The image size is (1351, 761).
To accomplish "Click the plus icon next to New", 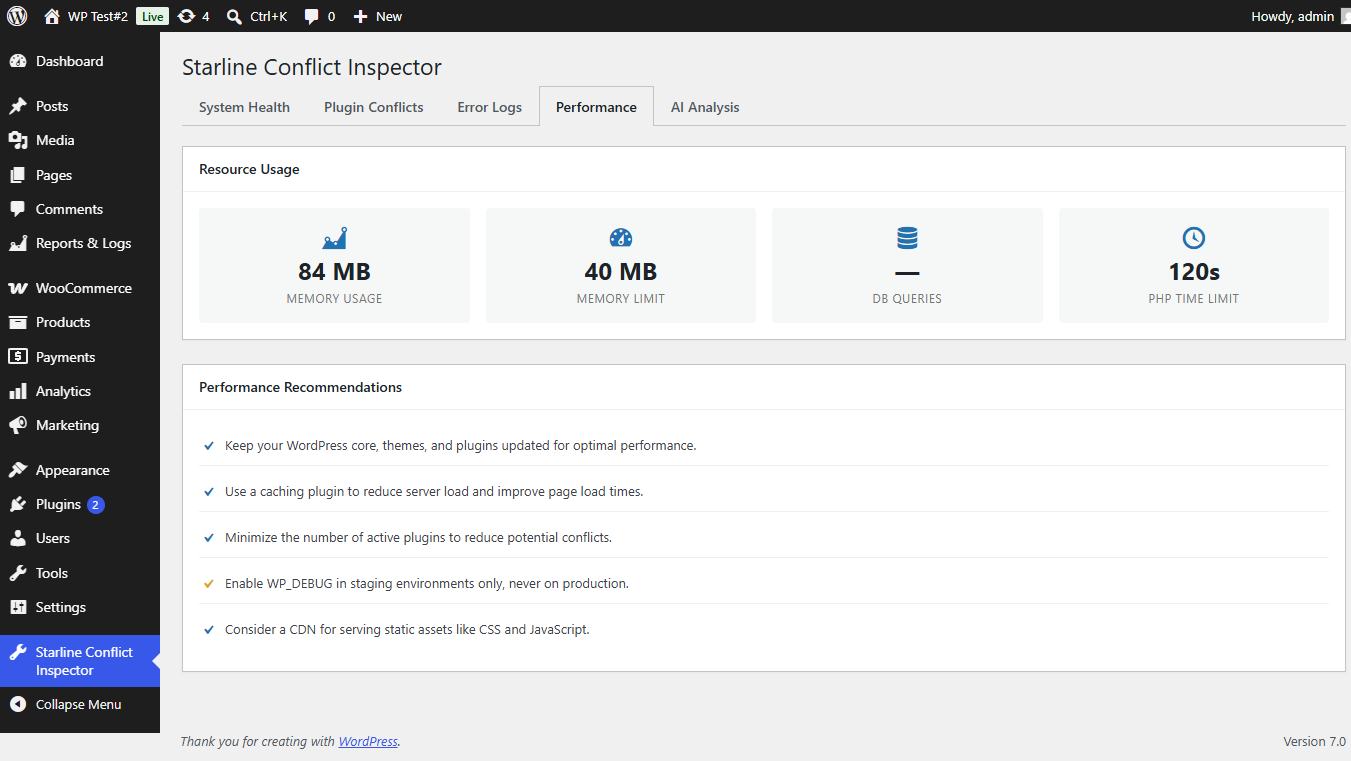I will (x=361, y=17).
